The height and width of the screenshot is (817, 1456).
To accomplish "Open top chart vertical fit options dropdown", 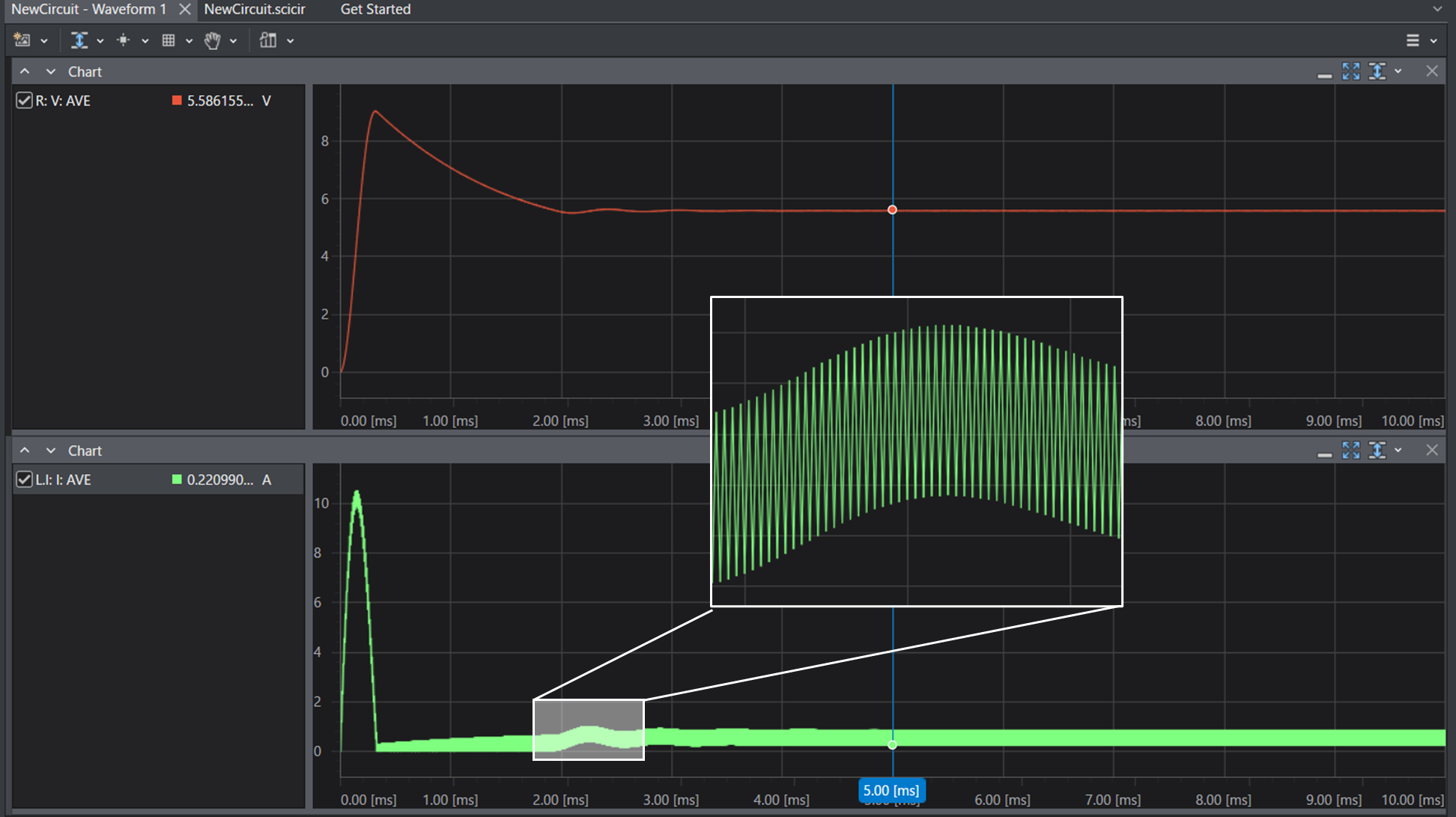I will pyautogui.click(x=1398, y=71).
